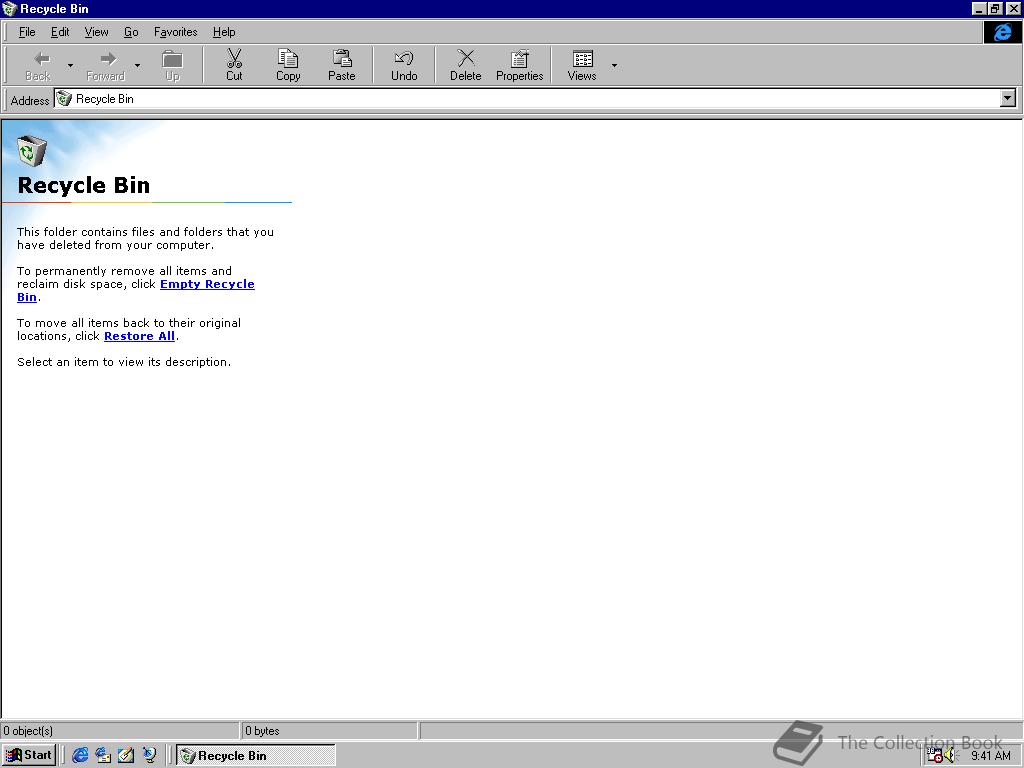1024x768 pixels.
Task: Open the Forward history dropdown arrow
Action: [137, 65]
